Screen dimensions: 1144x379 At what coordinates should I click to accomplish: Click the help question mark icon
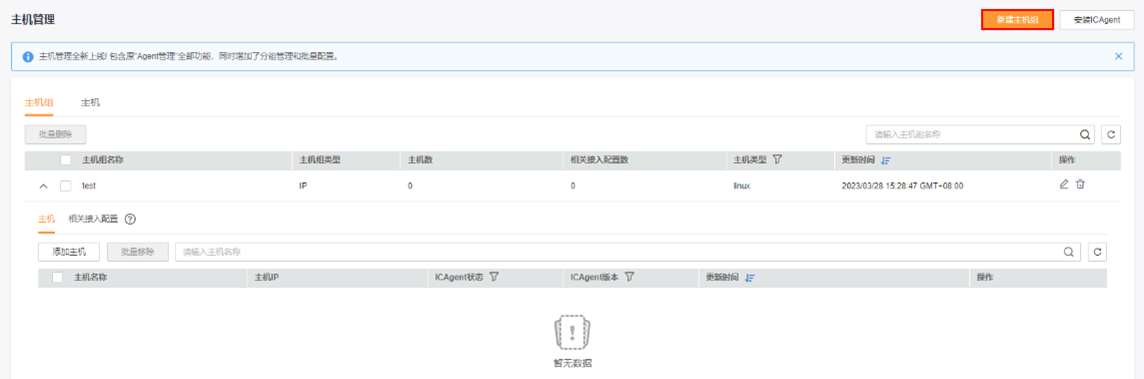[x=131, y=218]
